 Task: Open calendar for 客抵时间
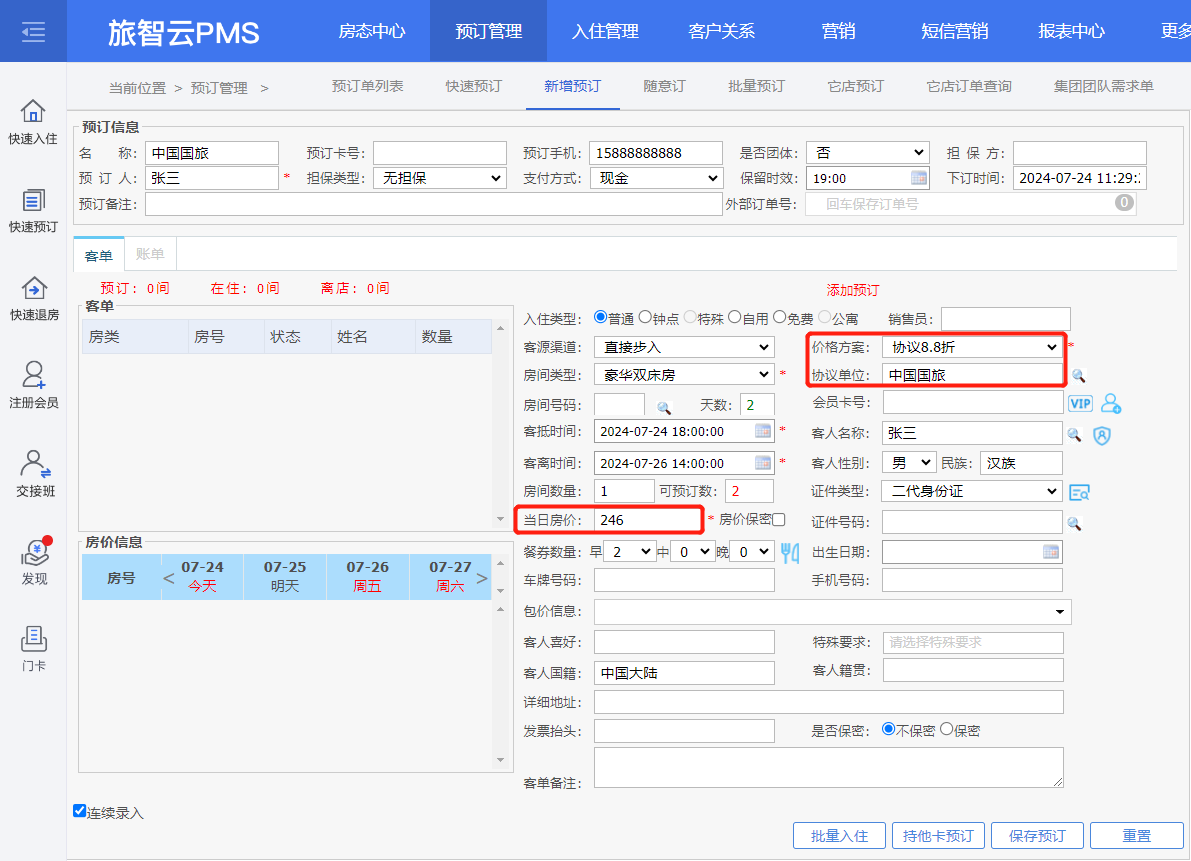pyautogui.click(x=763, y=431)
